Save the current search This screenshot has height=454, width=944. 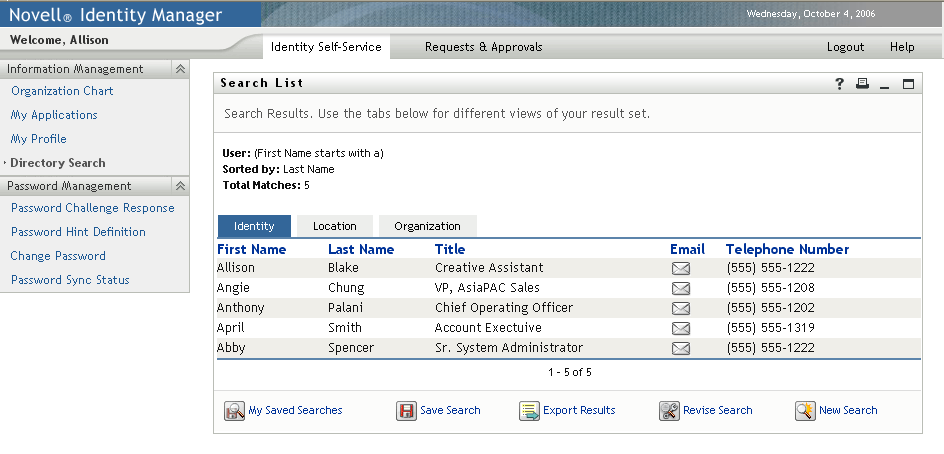coord(449,410)
